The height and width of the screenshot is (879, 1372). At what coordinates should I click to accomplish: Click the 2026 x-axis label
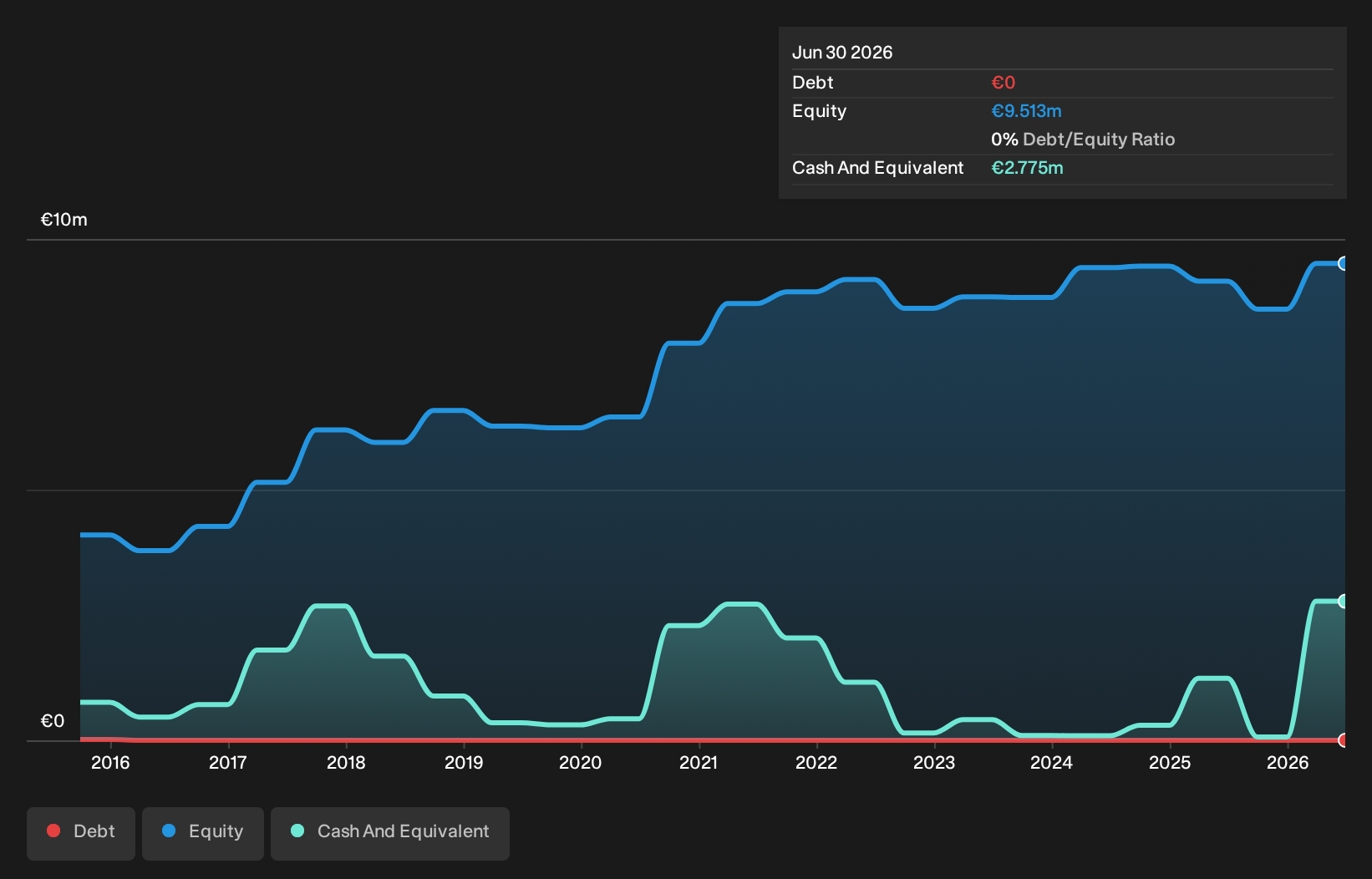pyautogui.click(x=1288, y=763)
